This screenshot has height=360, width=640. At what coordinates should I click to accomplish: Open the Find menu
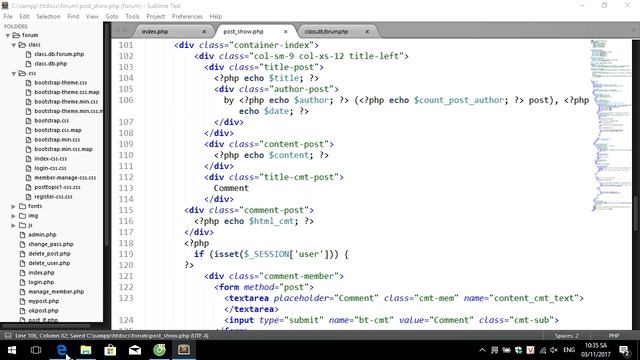73,16
